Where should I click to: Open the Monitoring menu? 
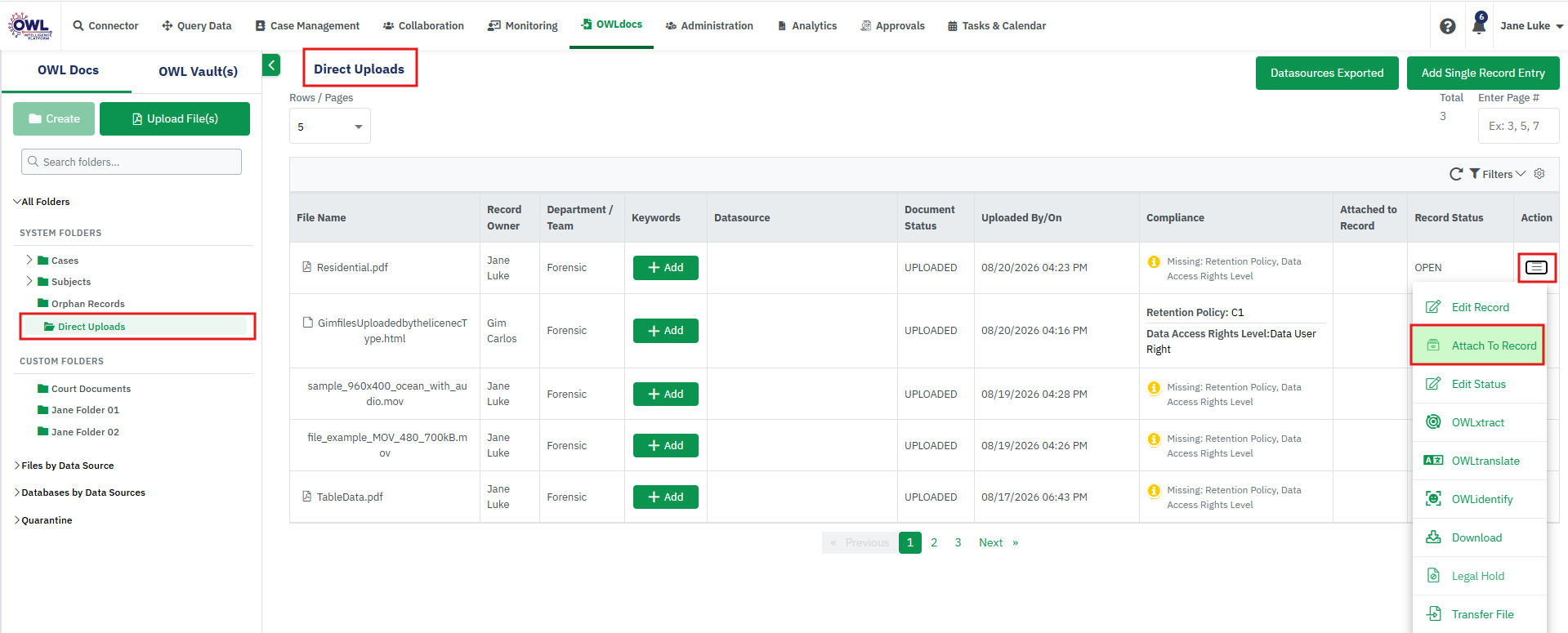[523, 26]
